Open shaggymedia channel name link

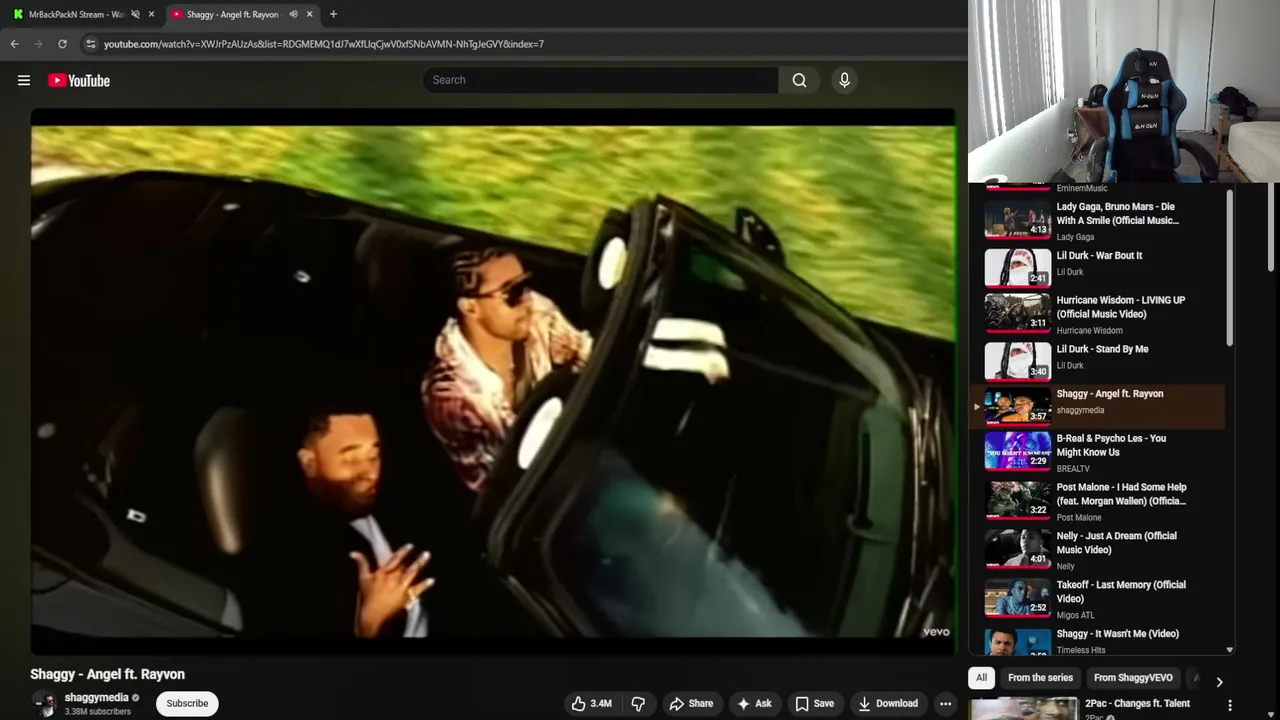96,698
